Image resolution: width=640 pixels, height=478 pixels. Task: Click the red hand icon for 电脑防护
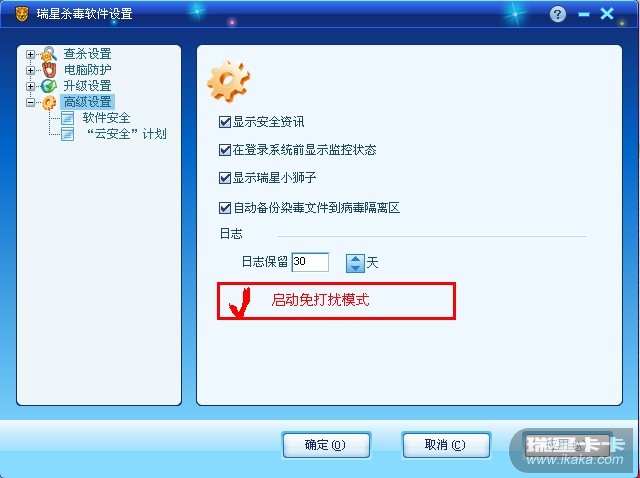point(49,70)
